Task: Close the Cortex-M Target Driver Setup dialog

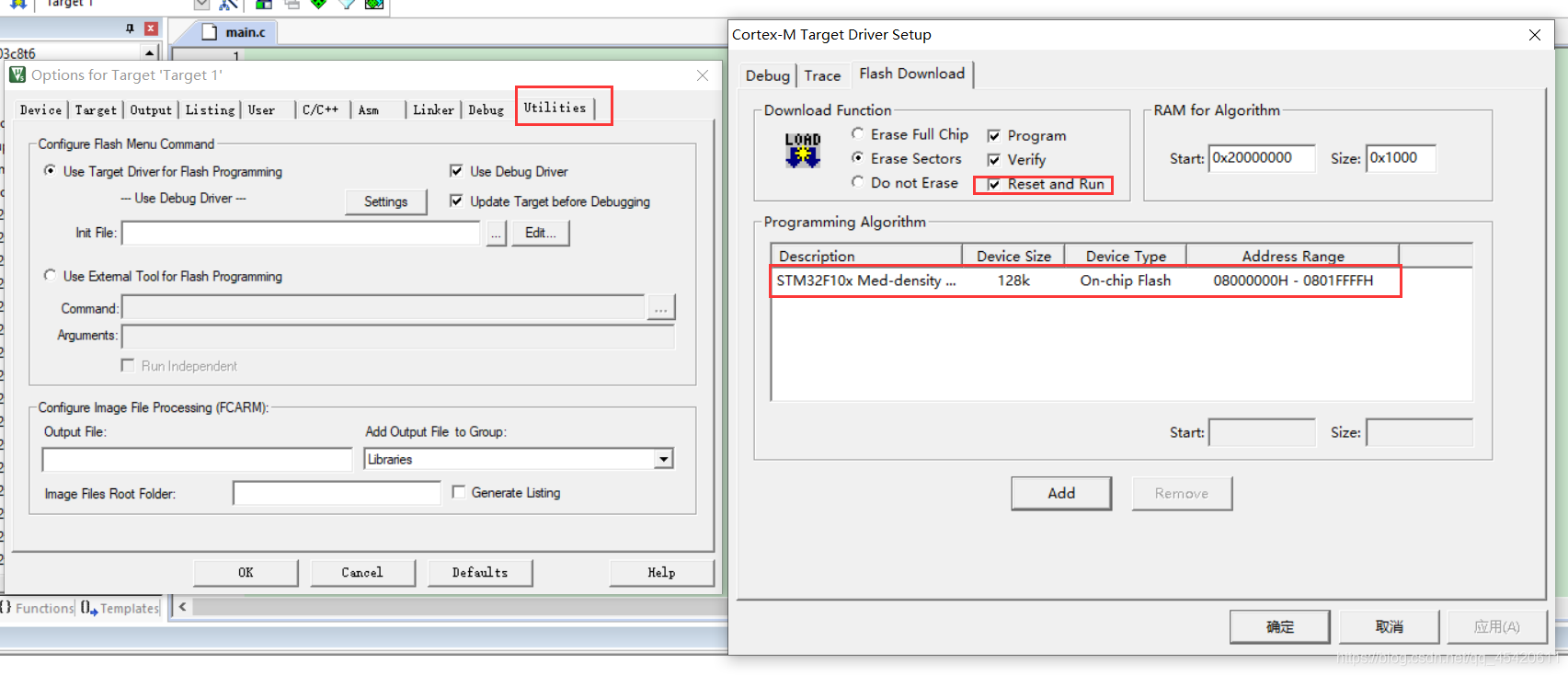Action: coord(1534,35)
